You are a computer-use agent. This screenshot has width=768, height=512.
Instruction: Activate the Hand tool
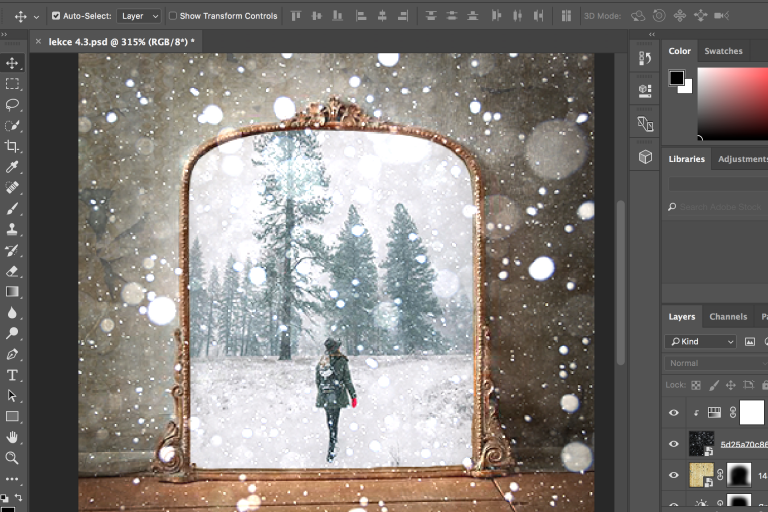click(12, 437)
